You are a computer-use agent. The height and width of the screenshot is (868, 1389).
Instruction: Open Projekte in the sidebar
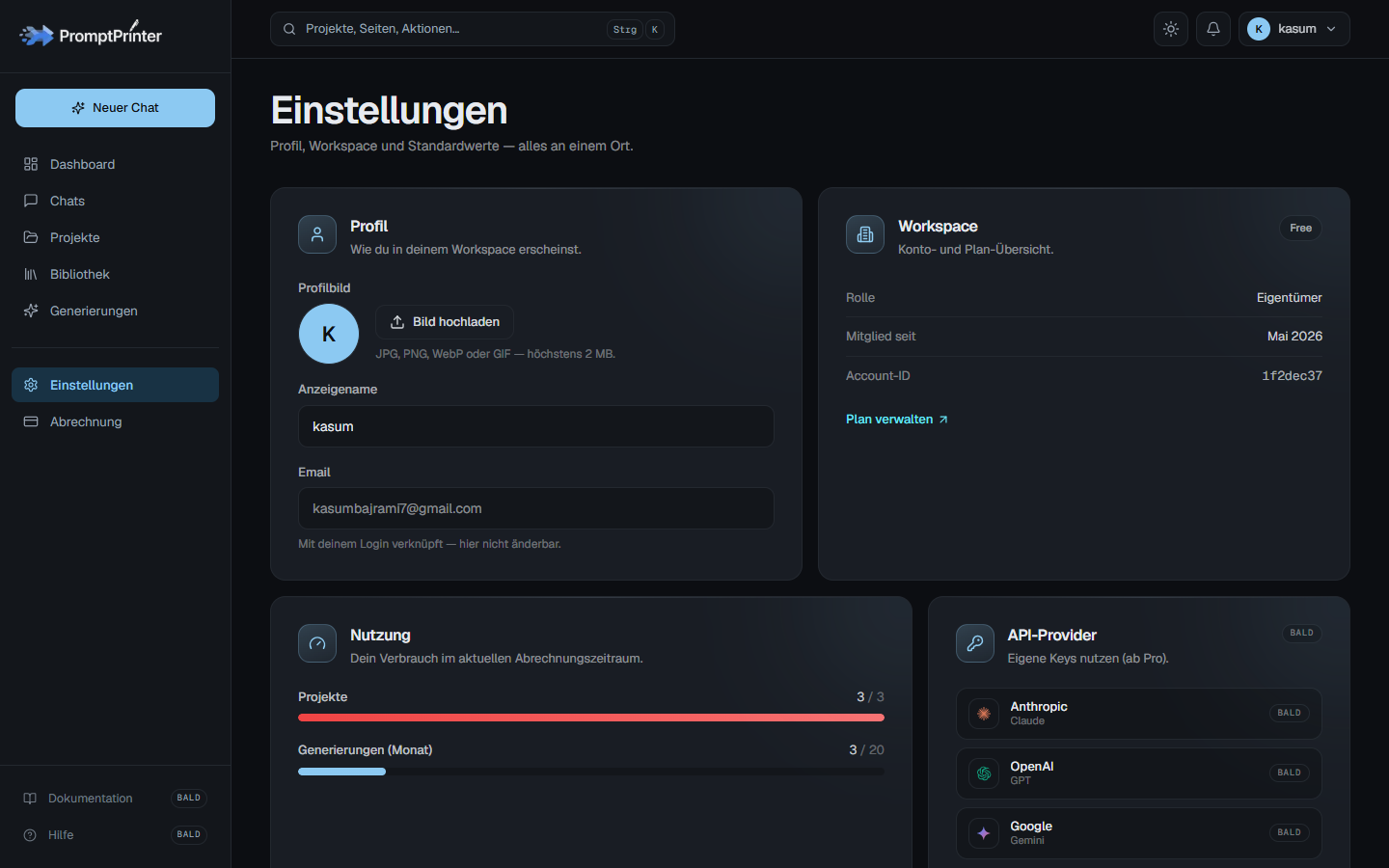[115, 237]
